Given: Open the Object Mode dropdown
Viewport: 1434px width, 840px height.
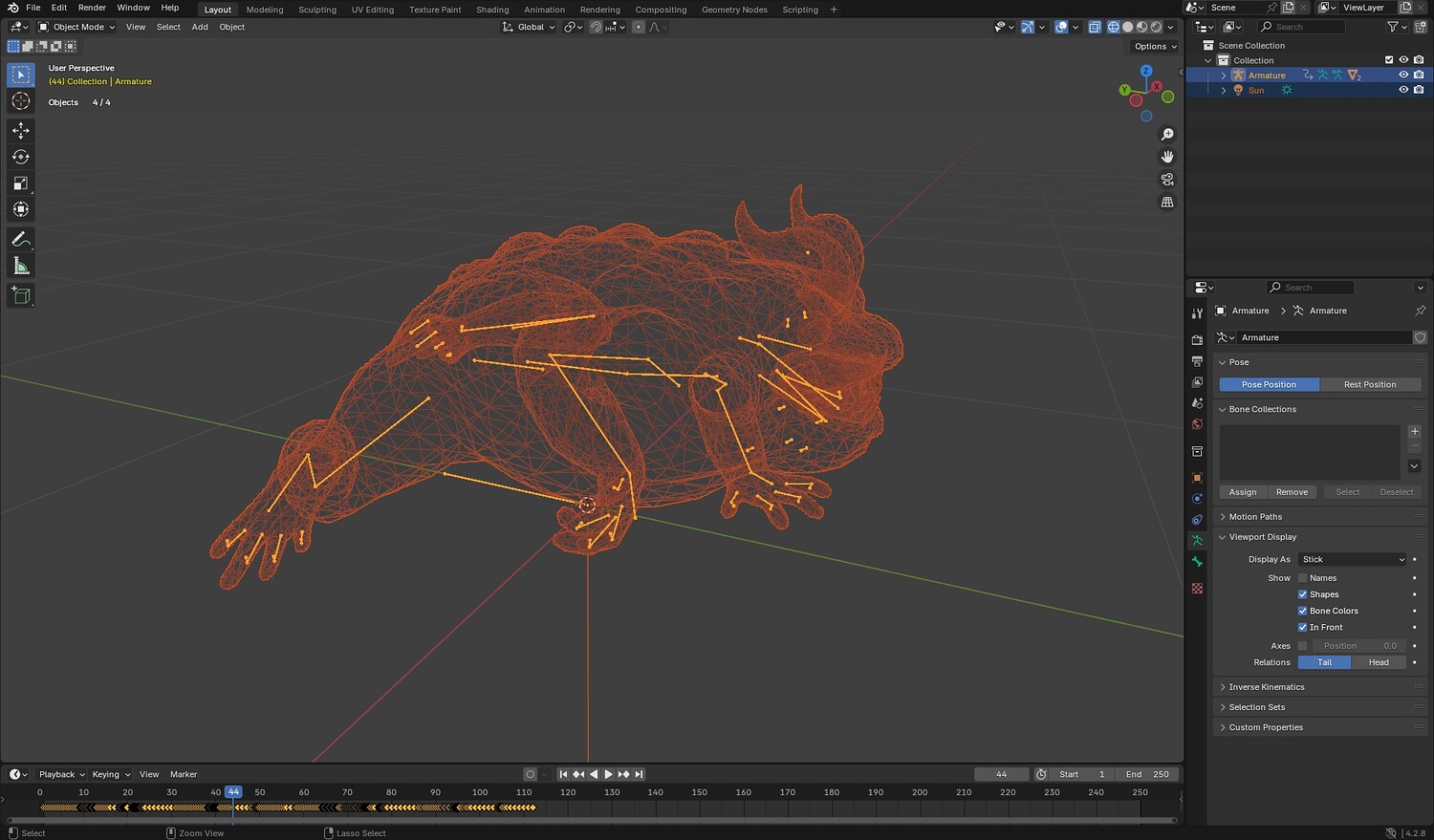Looking at the screenshot, I should pyautogui.click(x=77, y=27).
